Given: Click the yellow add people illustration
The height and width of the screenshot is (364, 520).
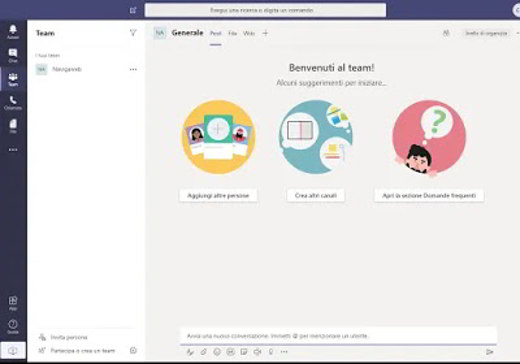Looking at the screenshot, I should click(219, 137).
